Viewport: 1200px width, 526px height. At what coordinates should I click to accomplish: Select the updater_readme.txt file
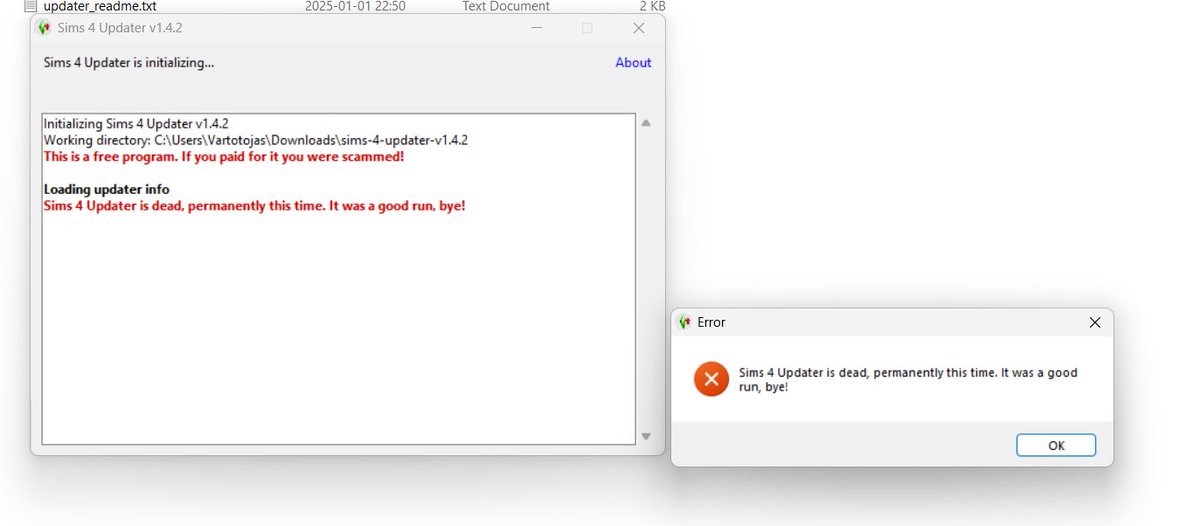click(x=100, y=6)
